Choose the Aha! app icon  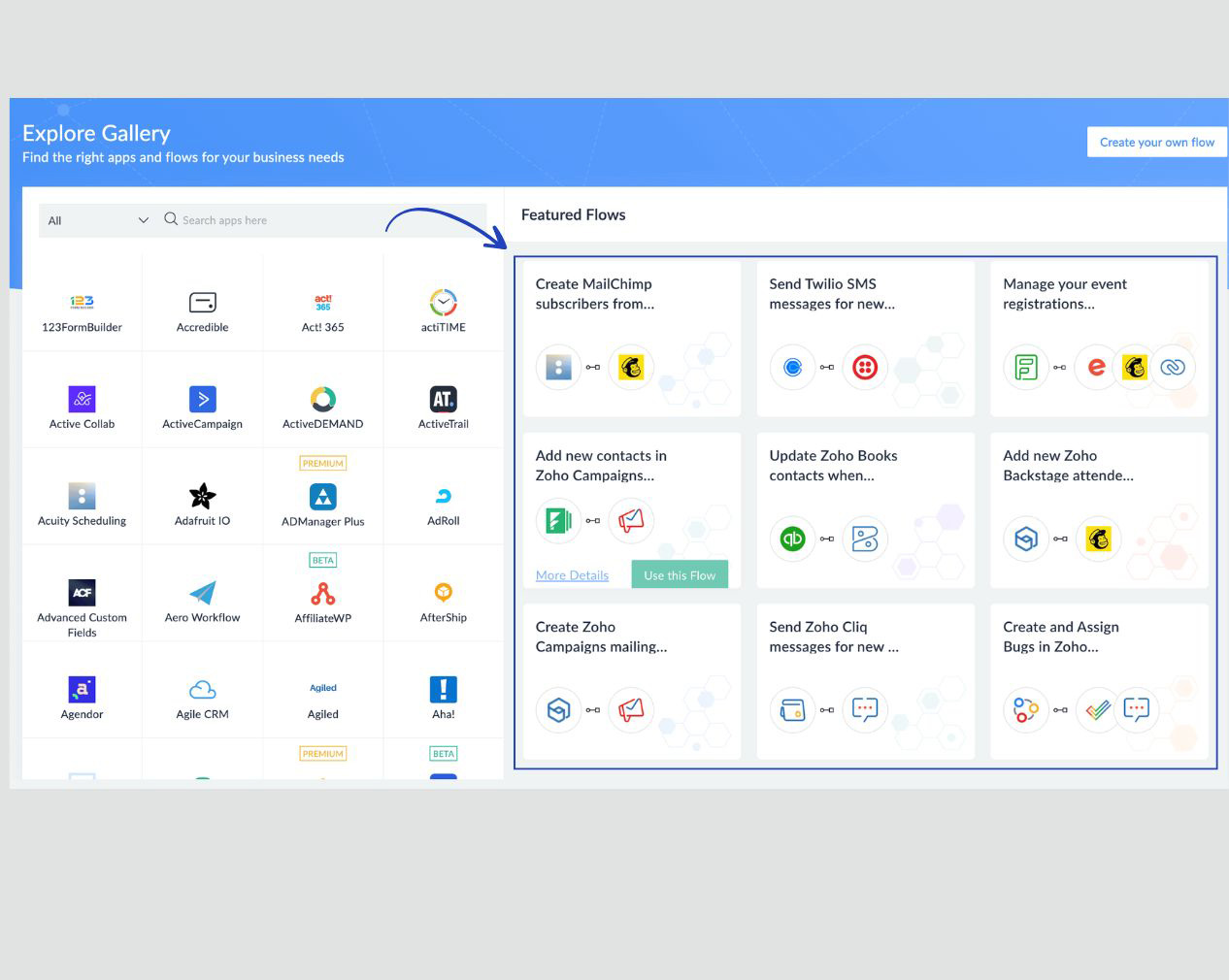tap(443, 690)
